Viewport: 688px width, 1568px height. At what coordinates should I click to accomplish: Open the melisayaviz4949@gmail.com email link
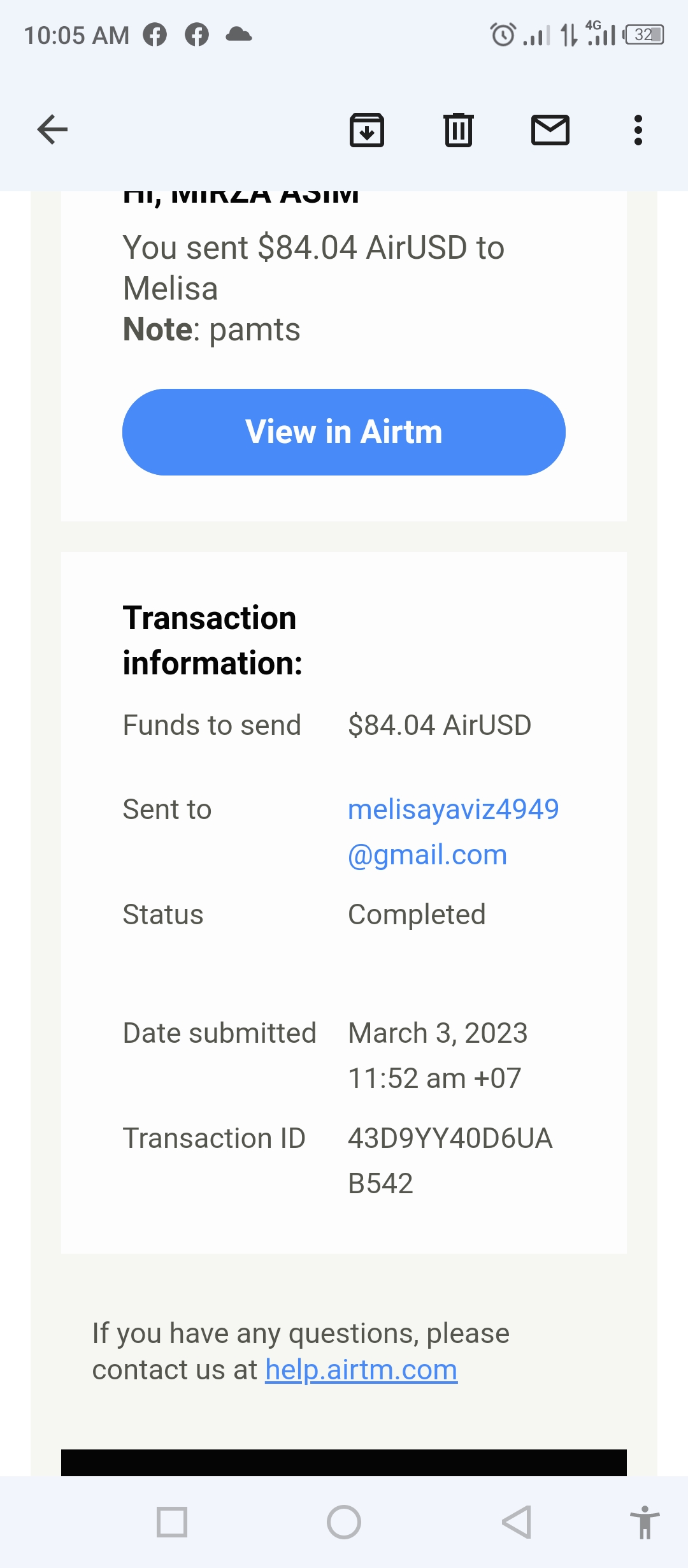coord(453,831)
